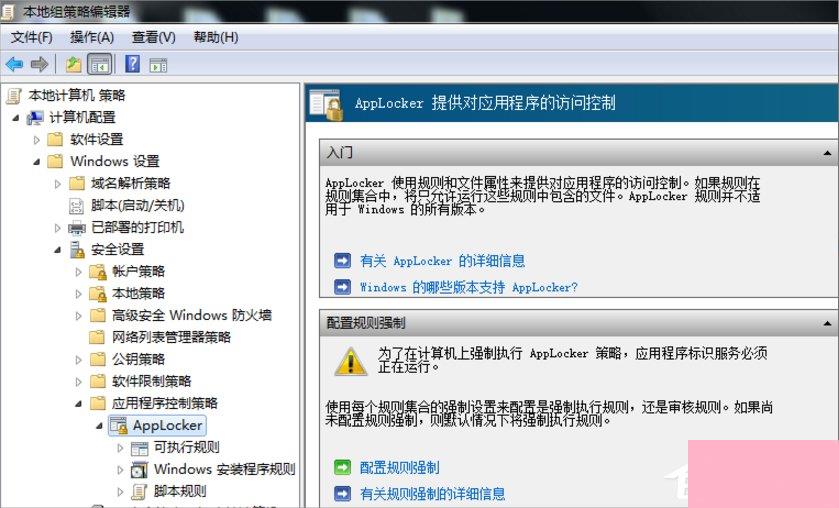The image size is (839, 508).
Task: Click the 本地组策略编辑器 title bar icon
Action: point(7,11)
